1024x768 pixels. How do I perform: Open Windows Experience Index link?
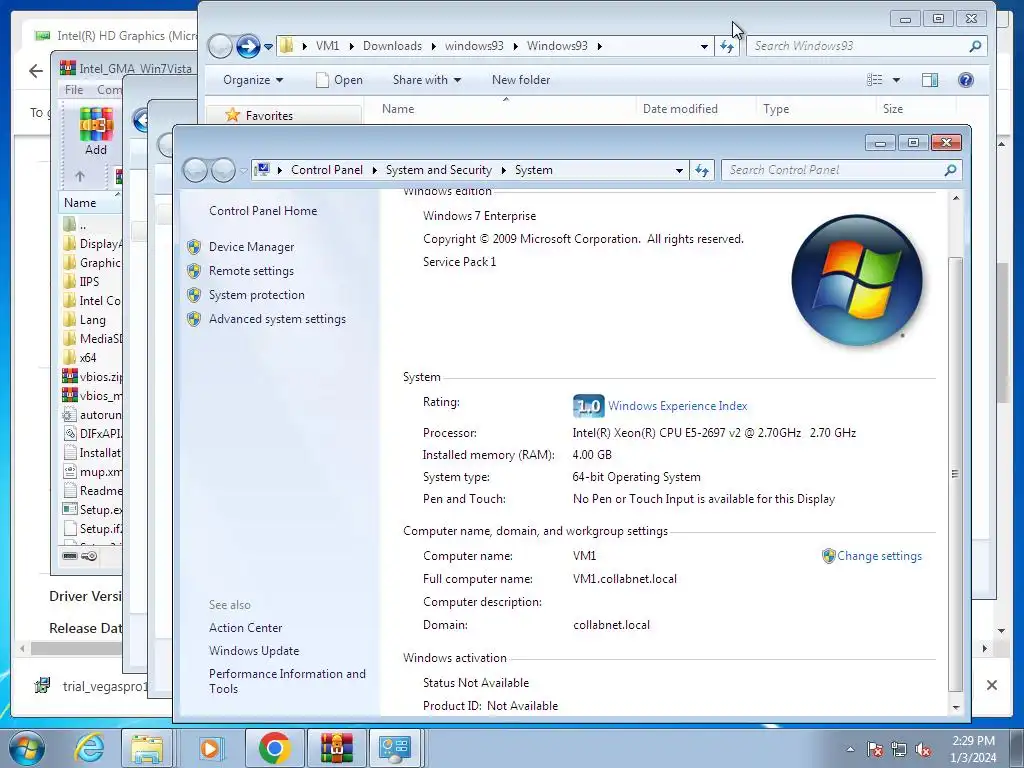pyautogui.click(x=677, y=406)
